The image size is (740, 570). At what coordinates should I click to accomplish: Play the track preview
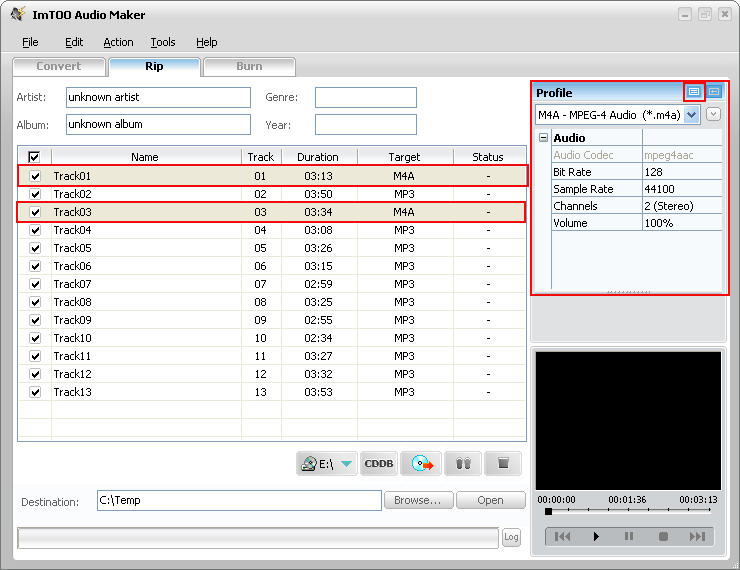click(596, 536)
